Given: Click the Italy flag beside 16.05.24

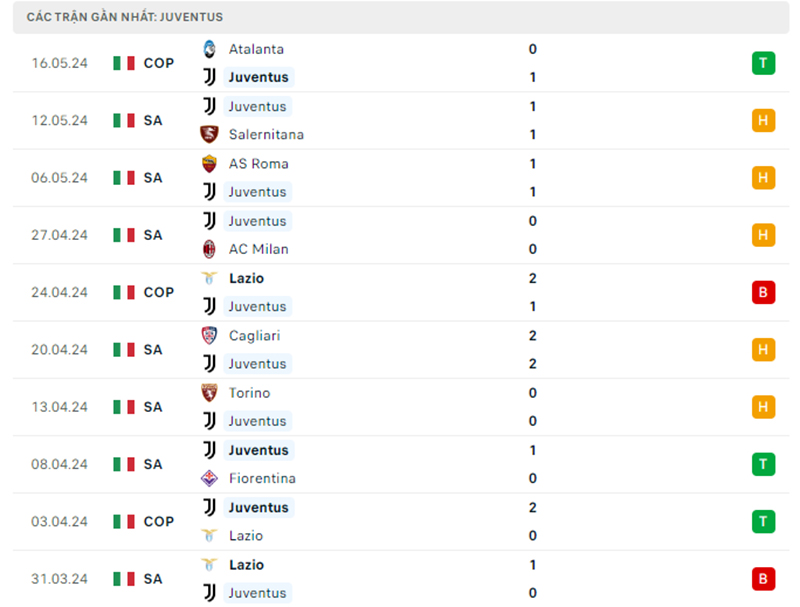Looking at the screenshot, I should click(124, 62).
